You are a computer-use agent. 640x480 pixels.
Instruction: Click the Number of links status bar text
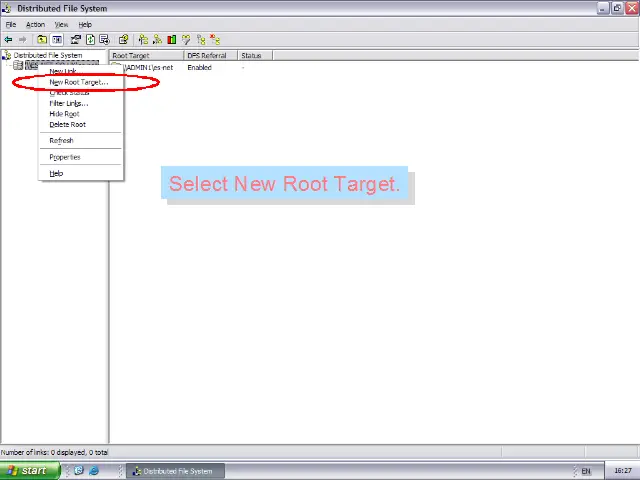54,452
